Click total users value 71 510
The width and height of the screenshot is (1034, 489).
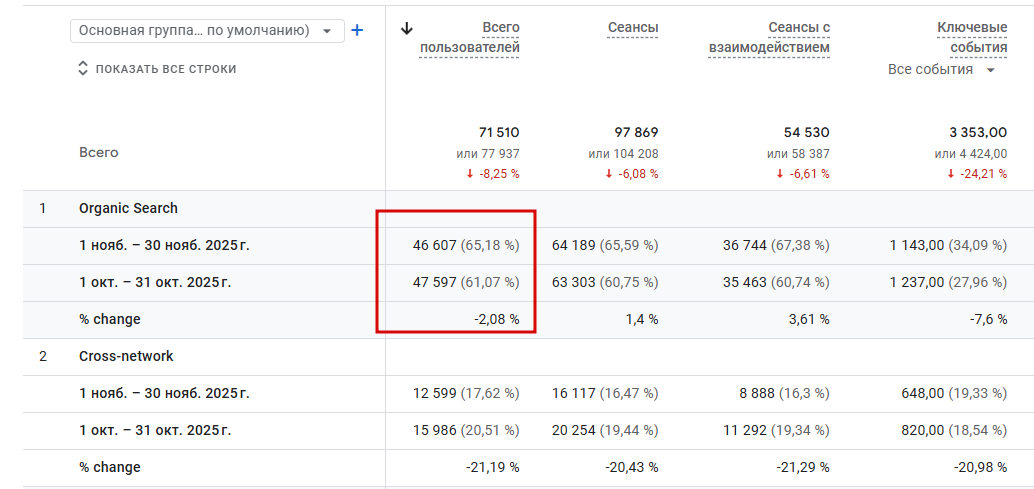pyautogui.click(x=499, y=133)
